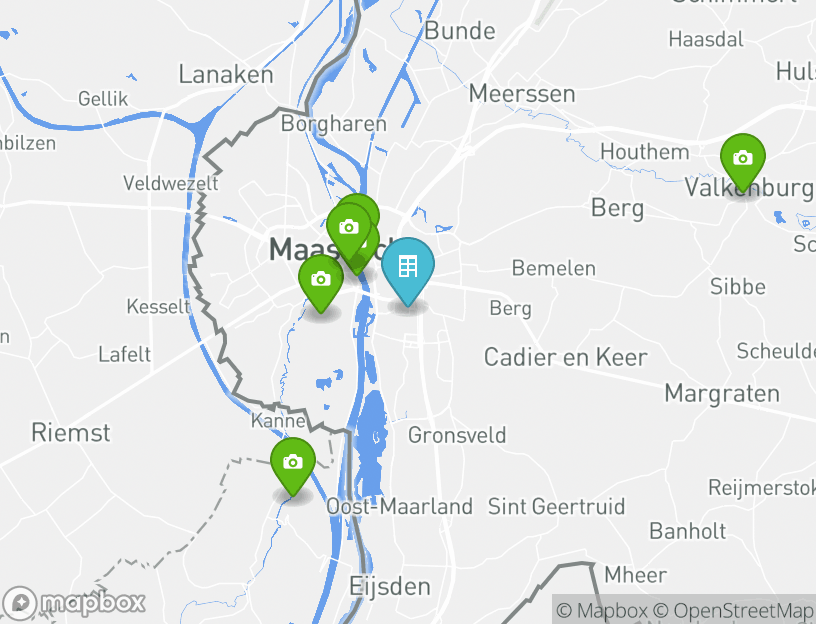Image resolution: width=816 pixels, height=624 pixels.
Task: Click the blue building marker near Maastricht
Action: 407,269
